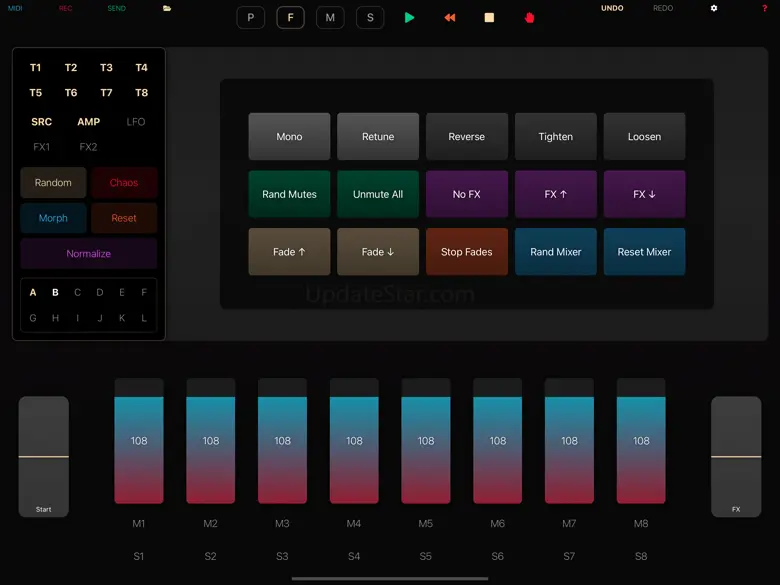The height and width of the screenshot is (585, 780).
Task: Toggle the LFO parameter group
Action: (136, 122)
